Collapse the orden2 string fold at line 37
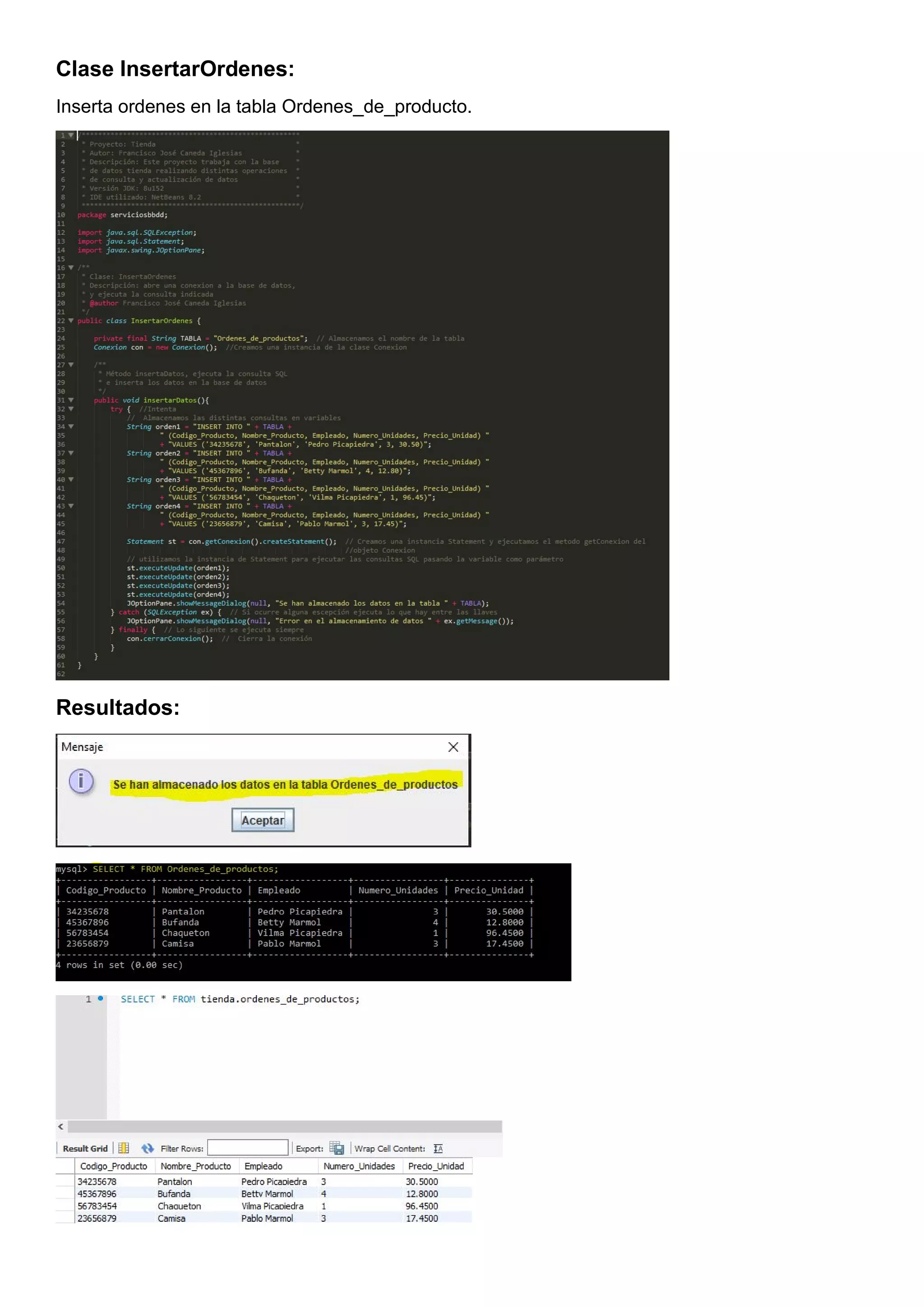Screen dimensions: 924x1307 click(71, 453)
